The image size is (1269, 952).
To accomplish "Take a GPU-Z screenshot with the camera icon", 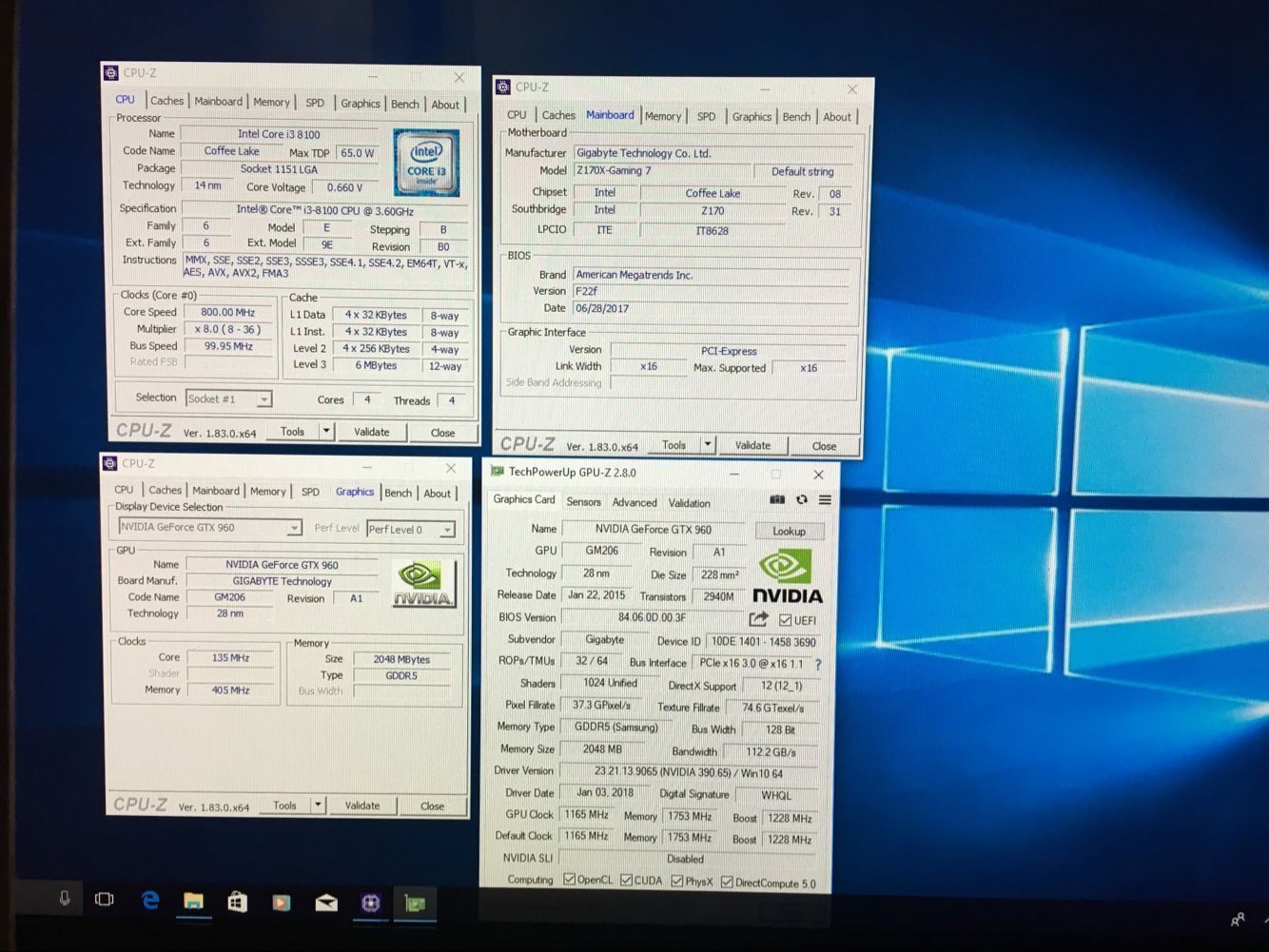I will [x=777, y=500].
